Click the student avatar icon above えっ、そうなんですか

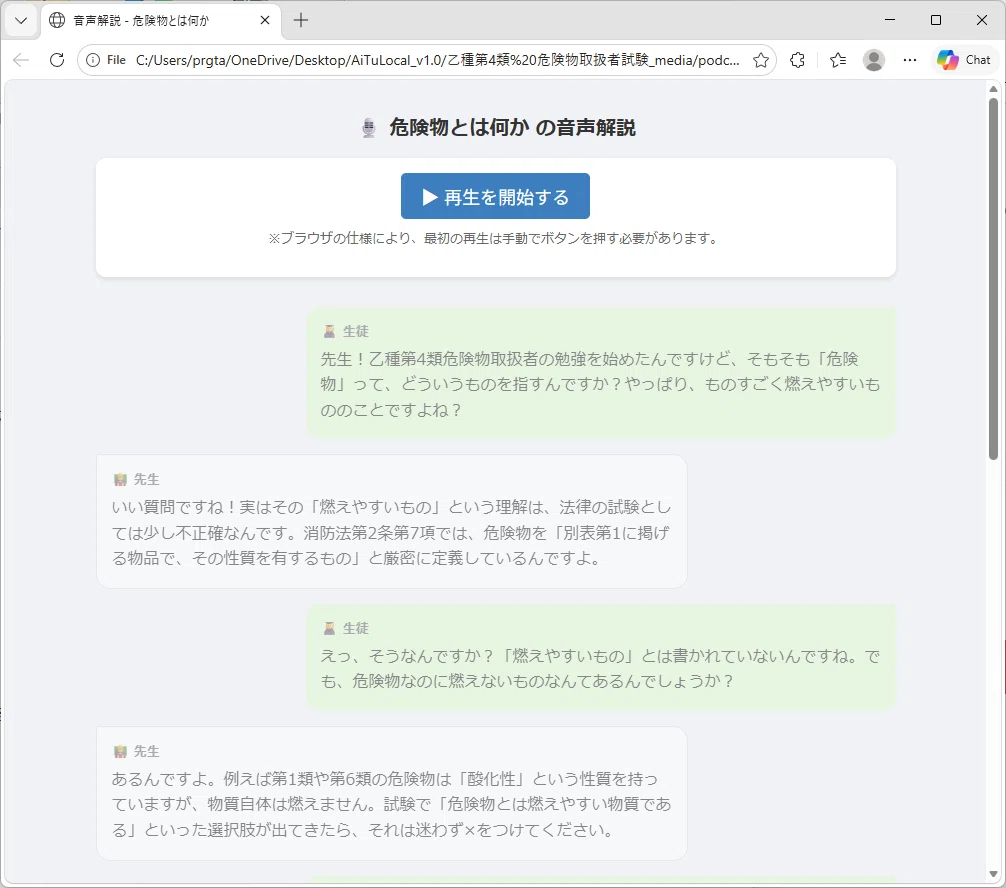329,628
